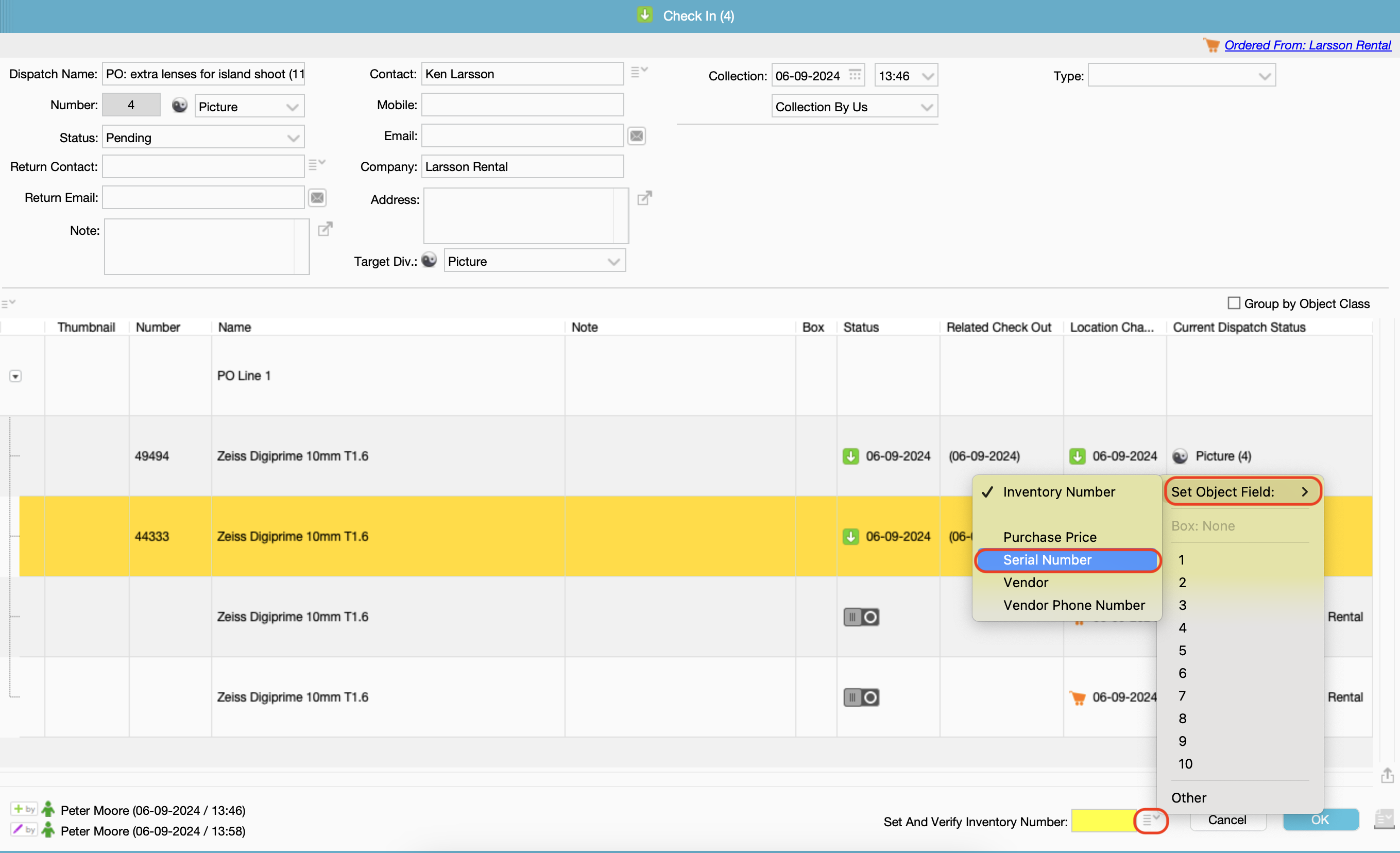
Task: Click into the Mobile input field
Action: [522, 105]
